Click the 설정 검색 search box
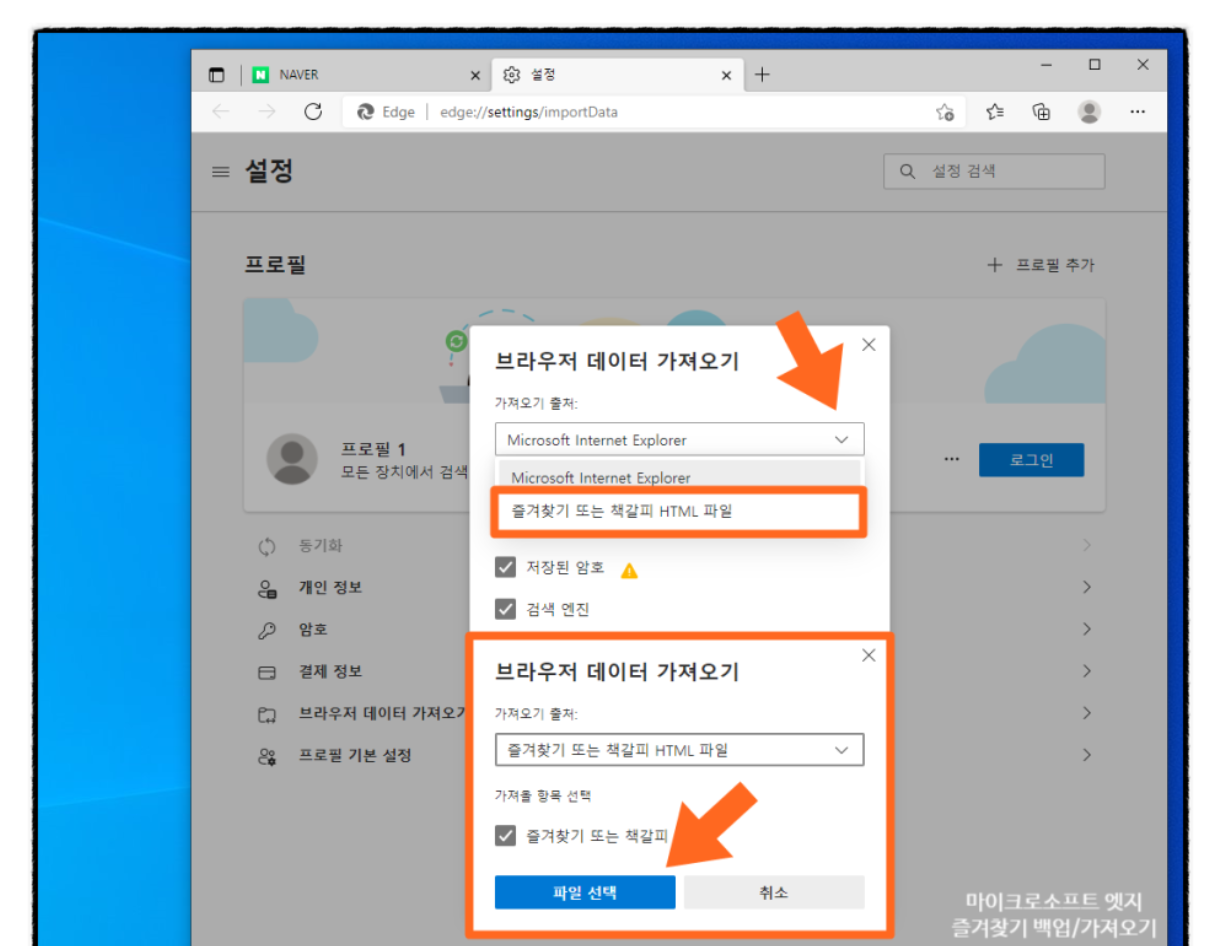 pyautogui.click(x=994, y=171)
